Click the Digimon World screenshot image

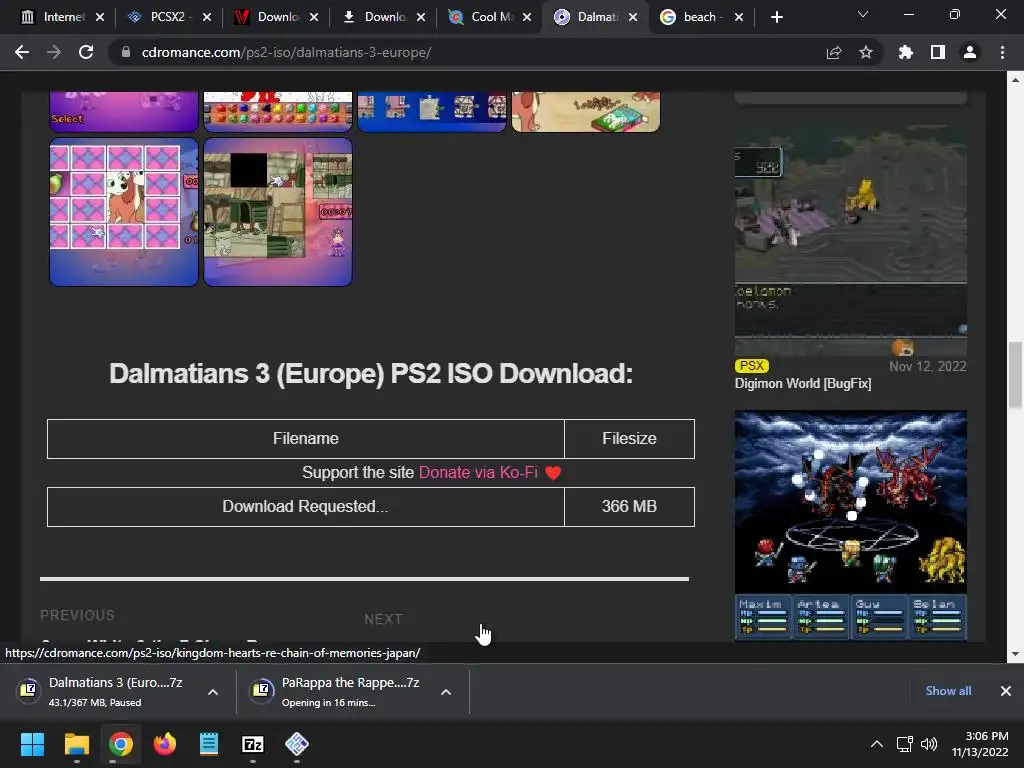[850, 238]
